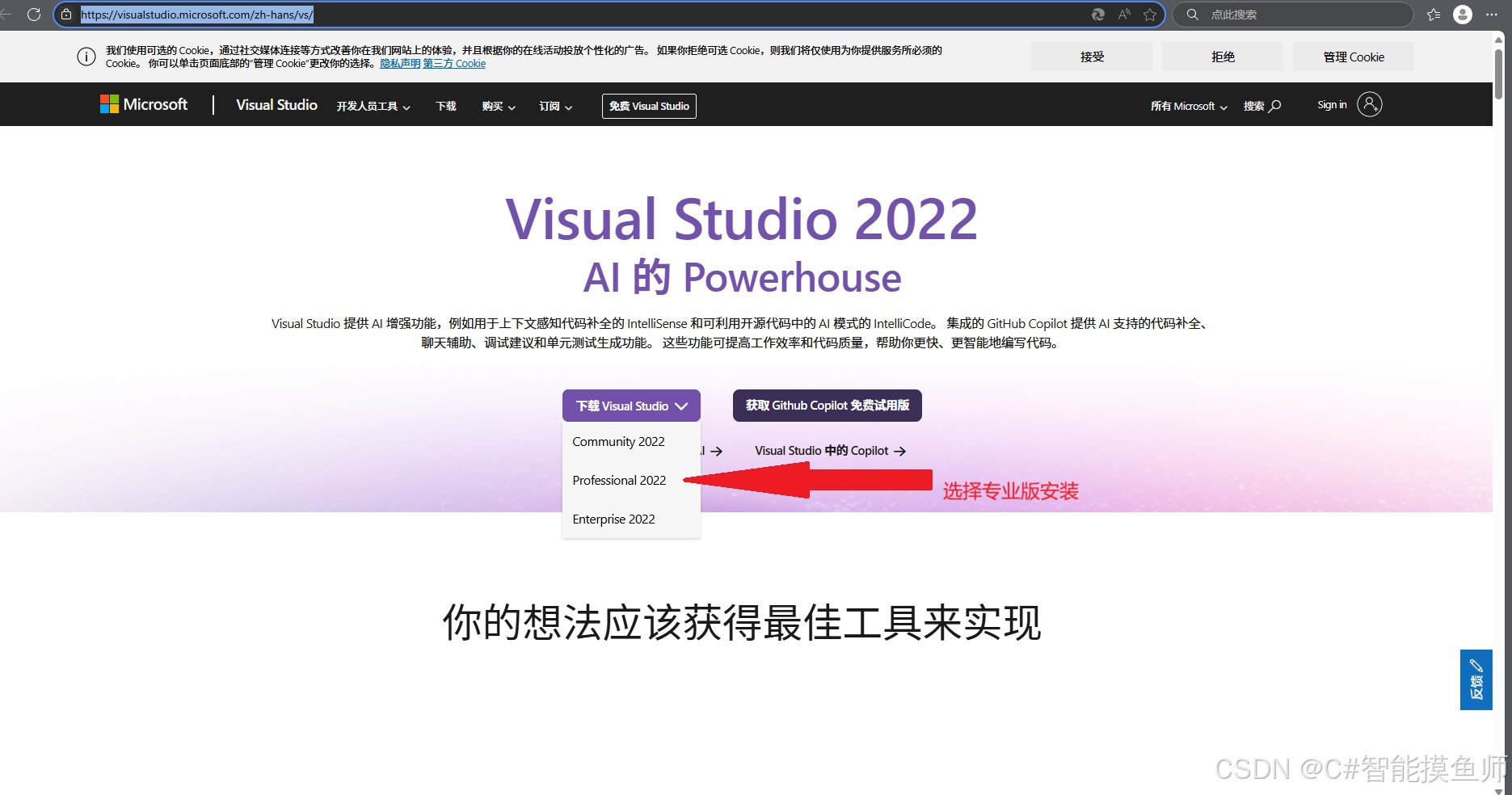The width and height of the screenshot is (1512, 795).
Task: Open the 隐私声明 privacy link
Action: (399, 63)
